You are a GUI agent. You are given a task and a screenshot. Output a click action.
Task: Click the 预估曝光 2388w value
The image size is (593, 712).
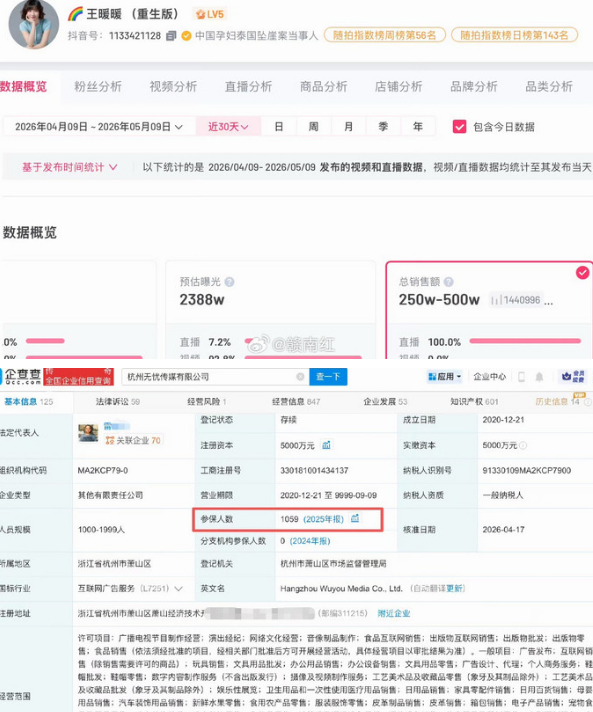(x=202, y=300)
